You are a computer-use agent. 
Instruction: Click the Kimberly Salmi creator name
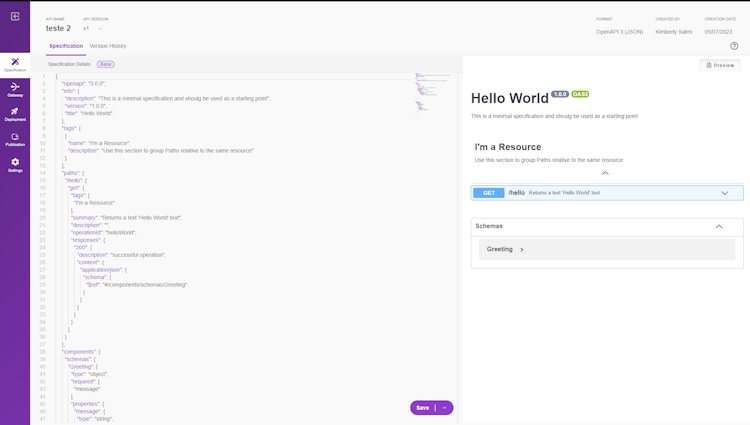coord(673,32)
